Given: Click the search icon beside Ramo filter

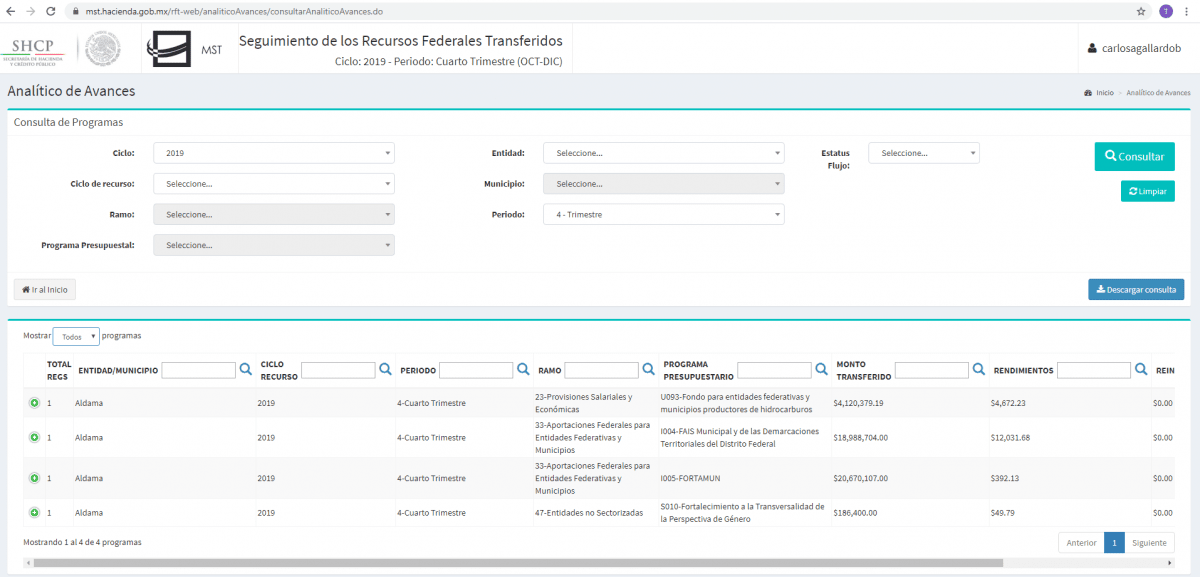Looking at the screenshot, I should (x=648, y=370).
